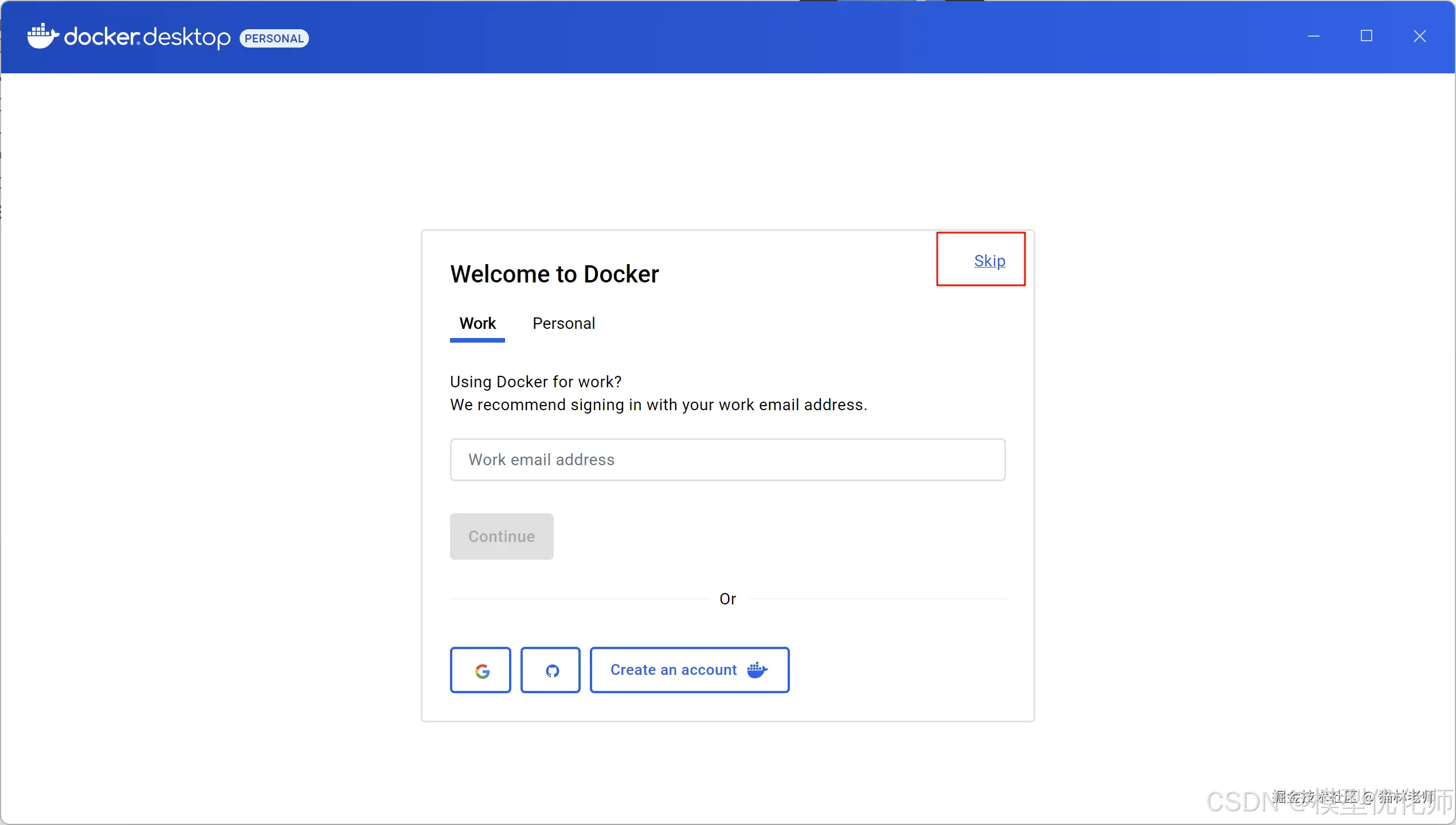The image size is (1456, 825).
Task: Focus the Work email address field
Action: click(x=727, y=459)
